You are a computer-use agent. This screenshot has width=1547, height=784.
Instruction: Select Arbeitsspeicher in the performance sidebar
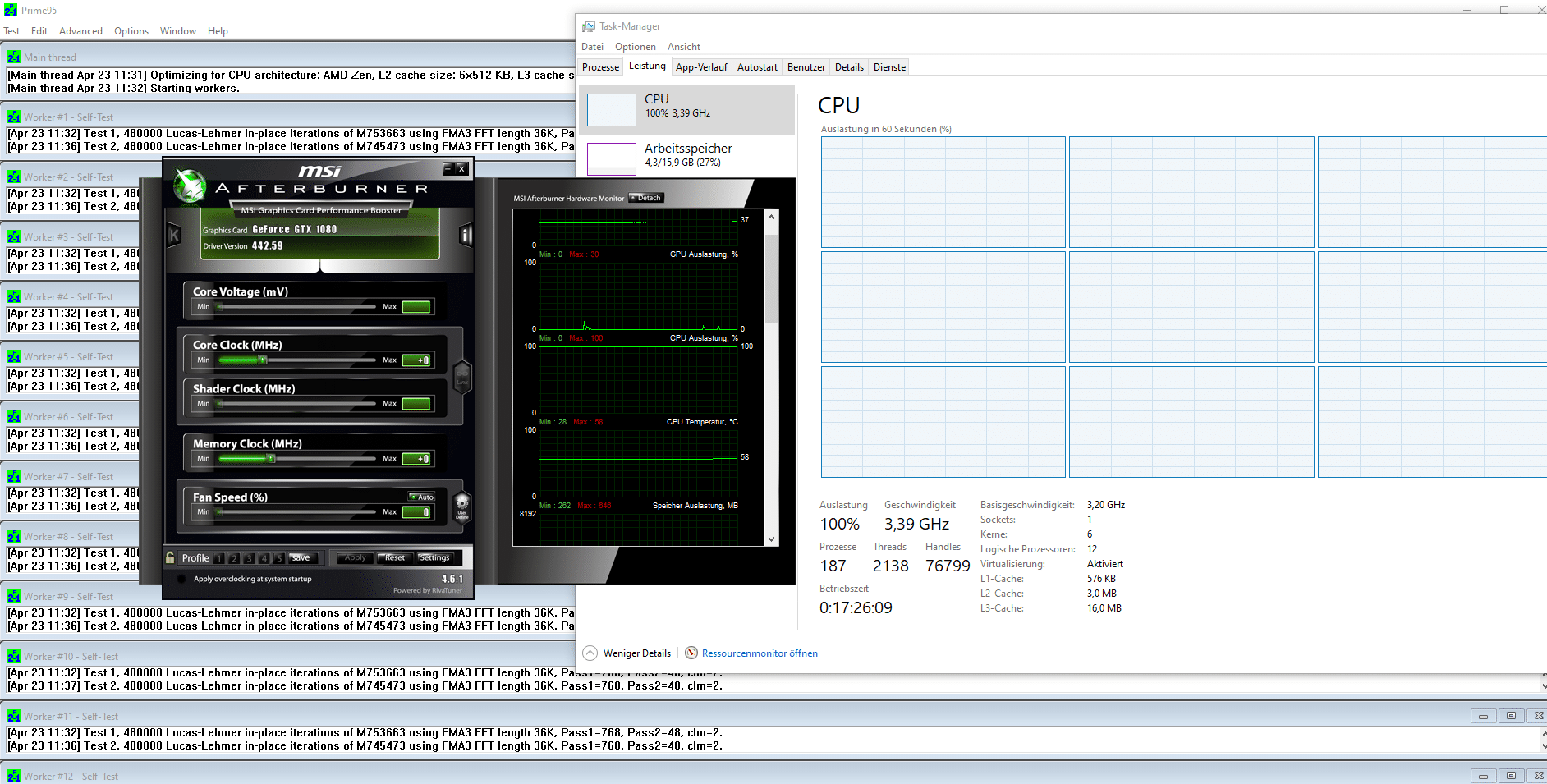[x=686, y=154]
